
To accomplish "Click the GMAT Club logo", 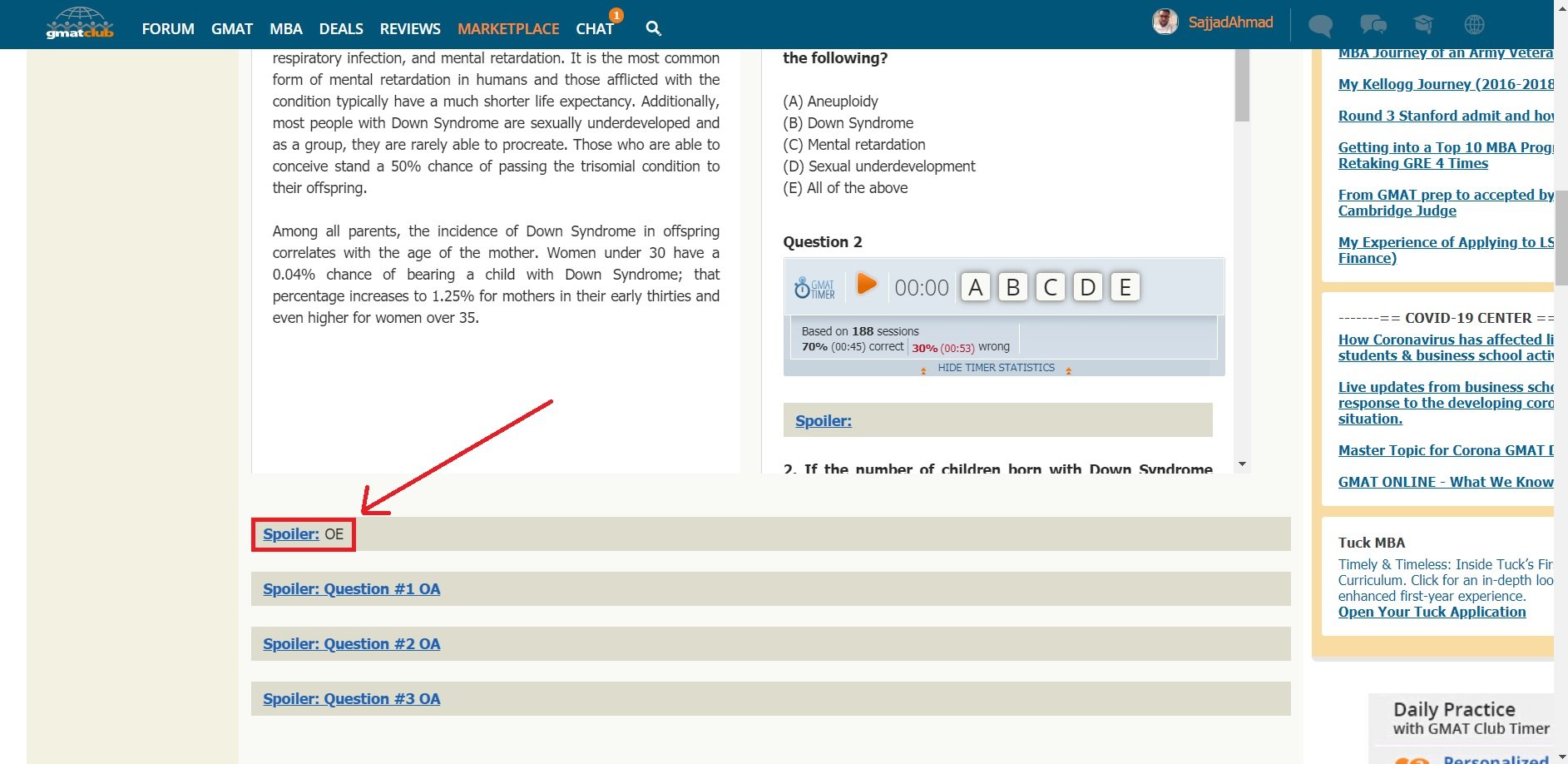I will coord(79,23).
